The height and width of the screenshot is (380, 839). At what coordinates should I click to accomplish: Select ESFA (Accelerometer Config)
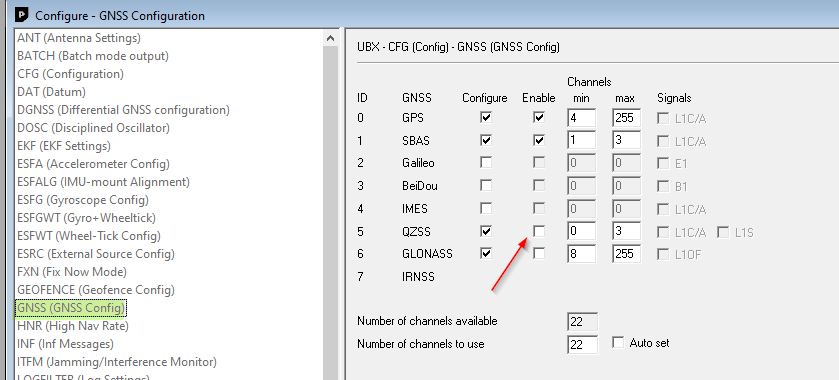[93, 164]
